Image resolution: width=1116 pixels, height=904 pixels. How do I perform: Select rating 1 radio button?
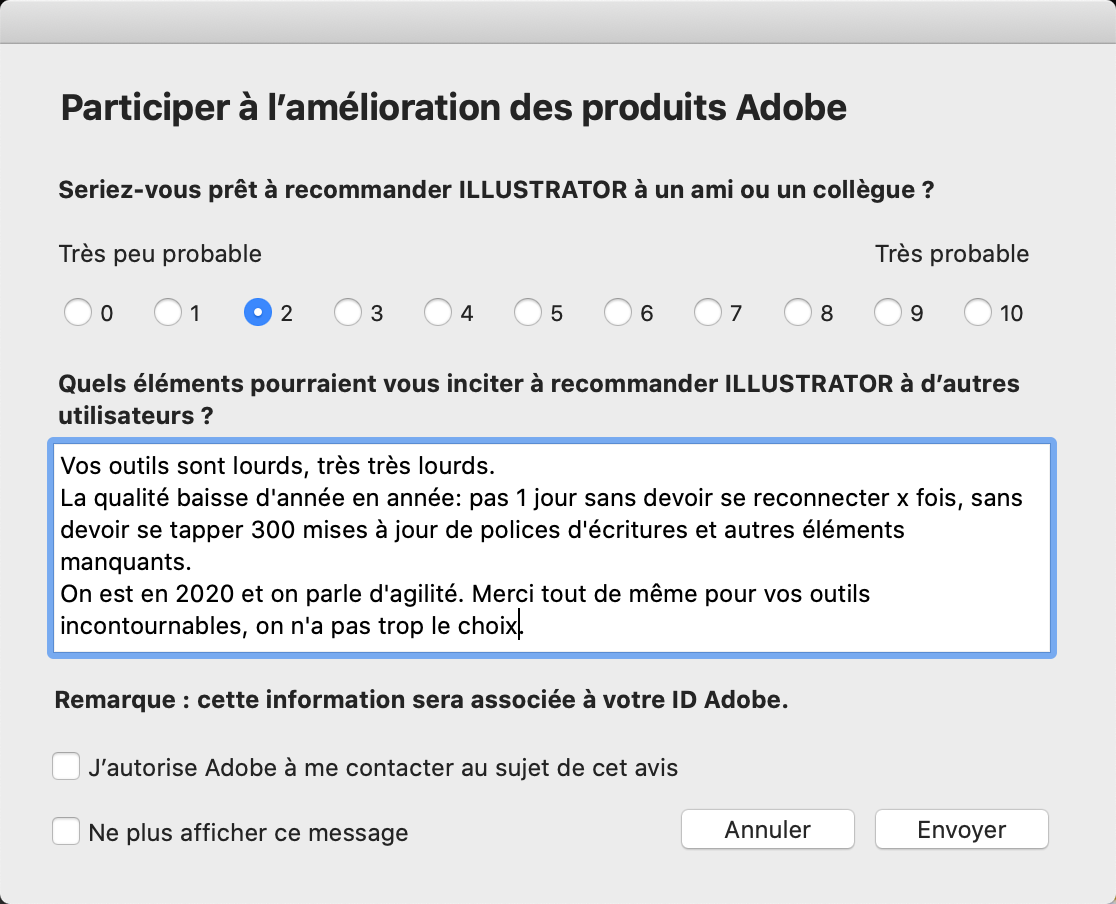pyautogui.click(x=168, y=312)
